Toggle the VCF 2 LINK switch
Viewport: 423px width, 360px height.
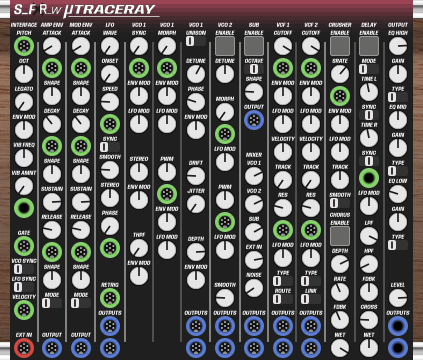point(311,299)
